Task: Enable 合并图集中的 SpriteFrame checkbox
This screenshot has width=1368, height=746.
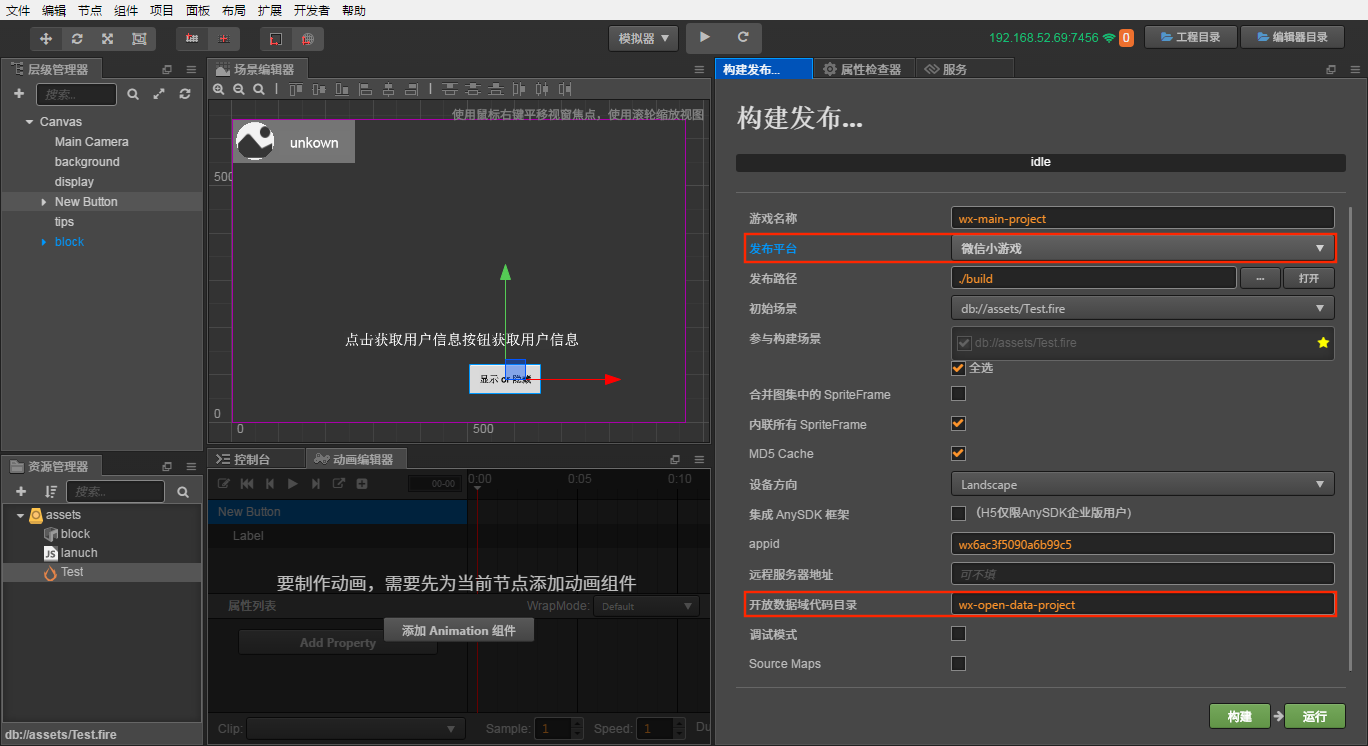Action: (958, 393)
